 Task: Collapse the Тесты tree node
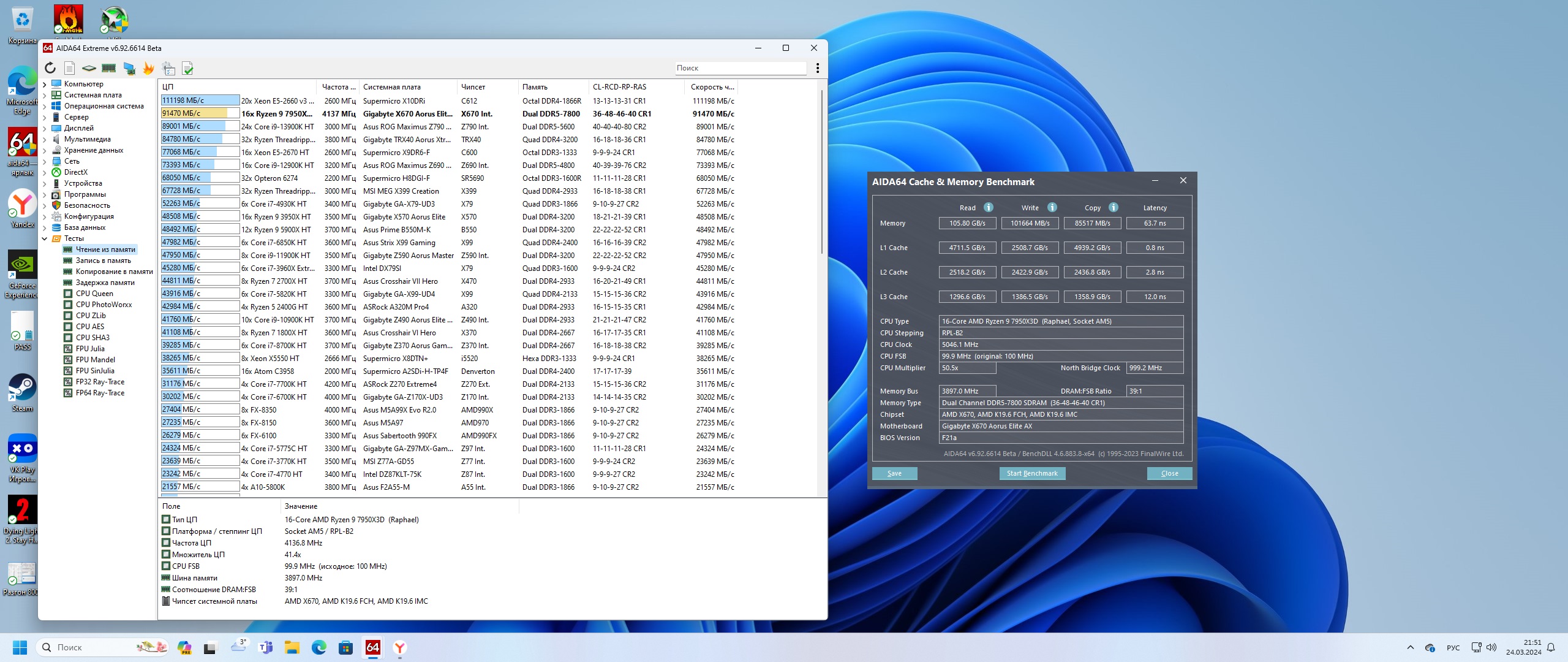pyautogui.click(x=45, y=238)
